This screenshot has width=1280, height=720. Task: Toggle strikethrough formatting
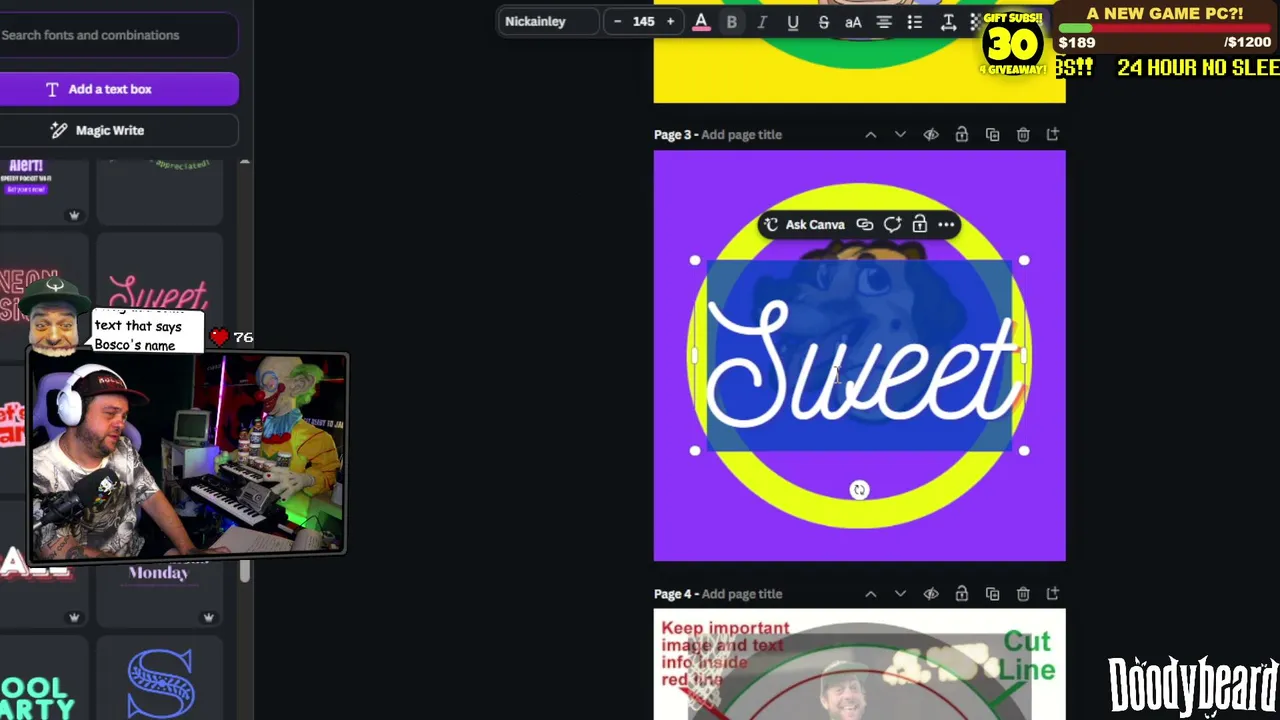823,22
